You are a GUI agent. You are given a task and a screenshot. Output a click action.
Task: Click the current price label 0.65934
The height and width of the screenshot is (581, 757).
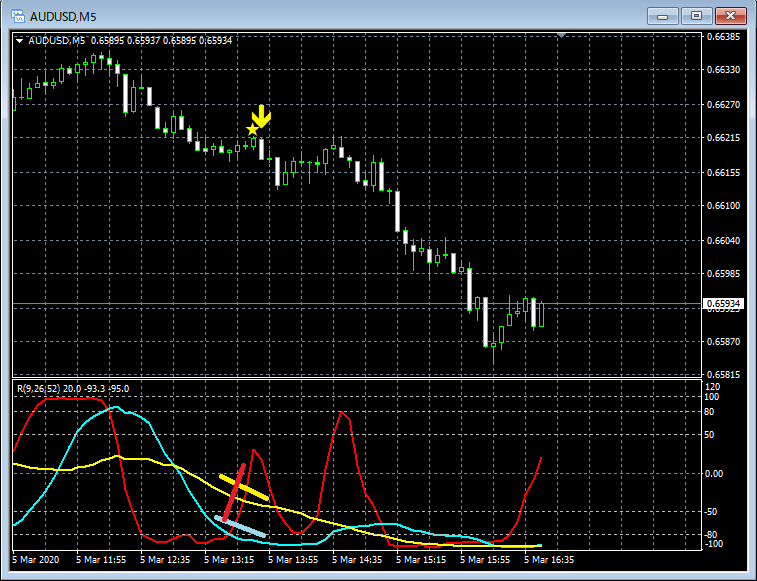(723, 303)
